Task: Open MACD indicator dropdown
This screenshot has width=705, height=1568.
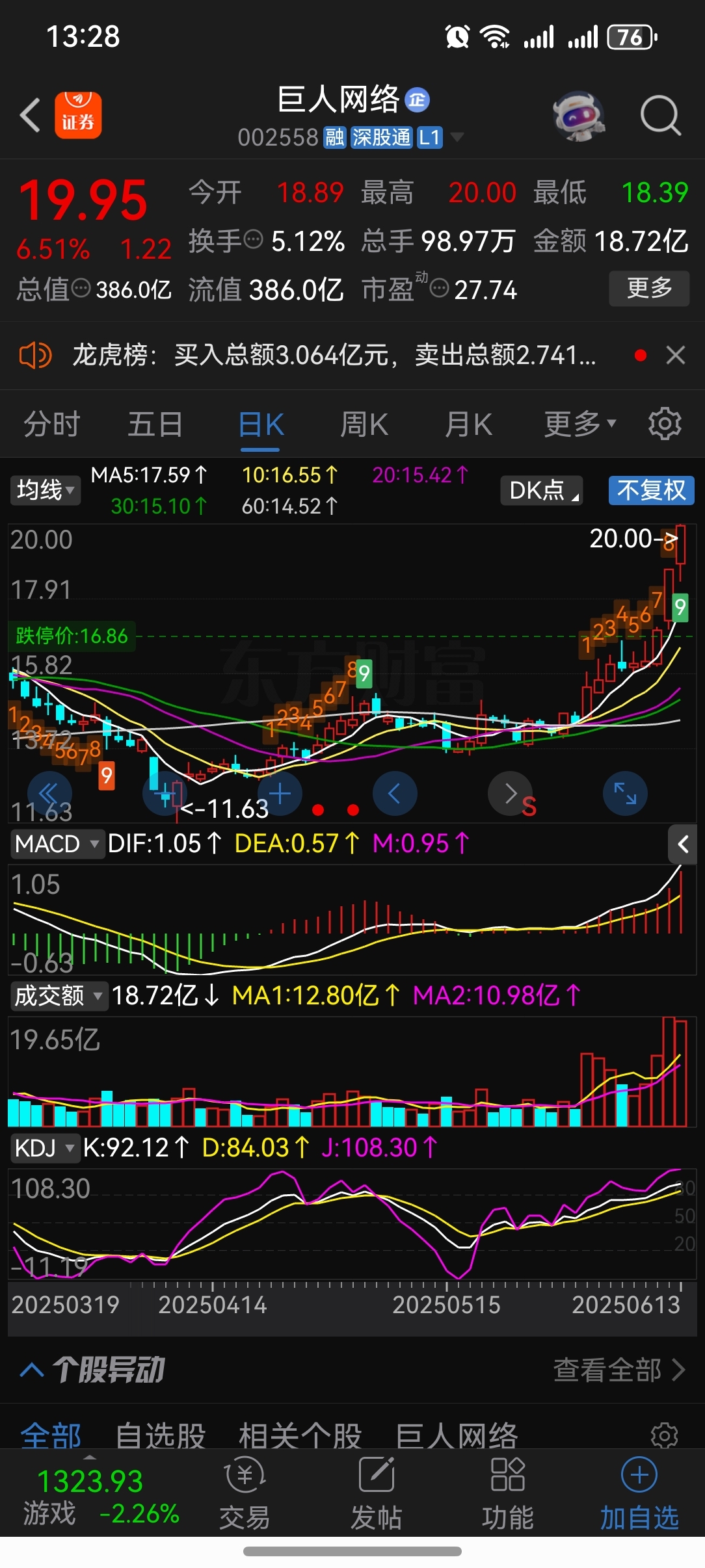Action: tap(57, 844)
